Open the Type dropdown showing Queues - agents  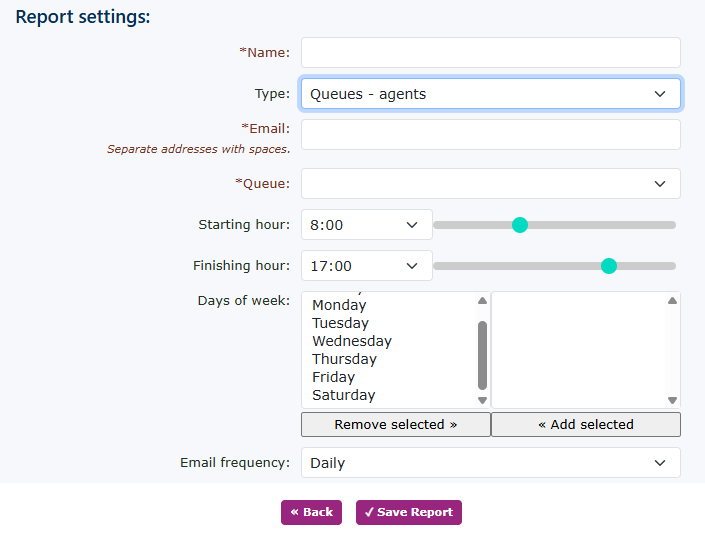pos(490,94)
